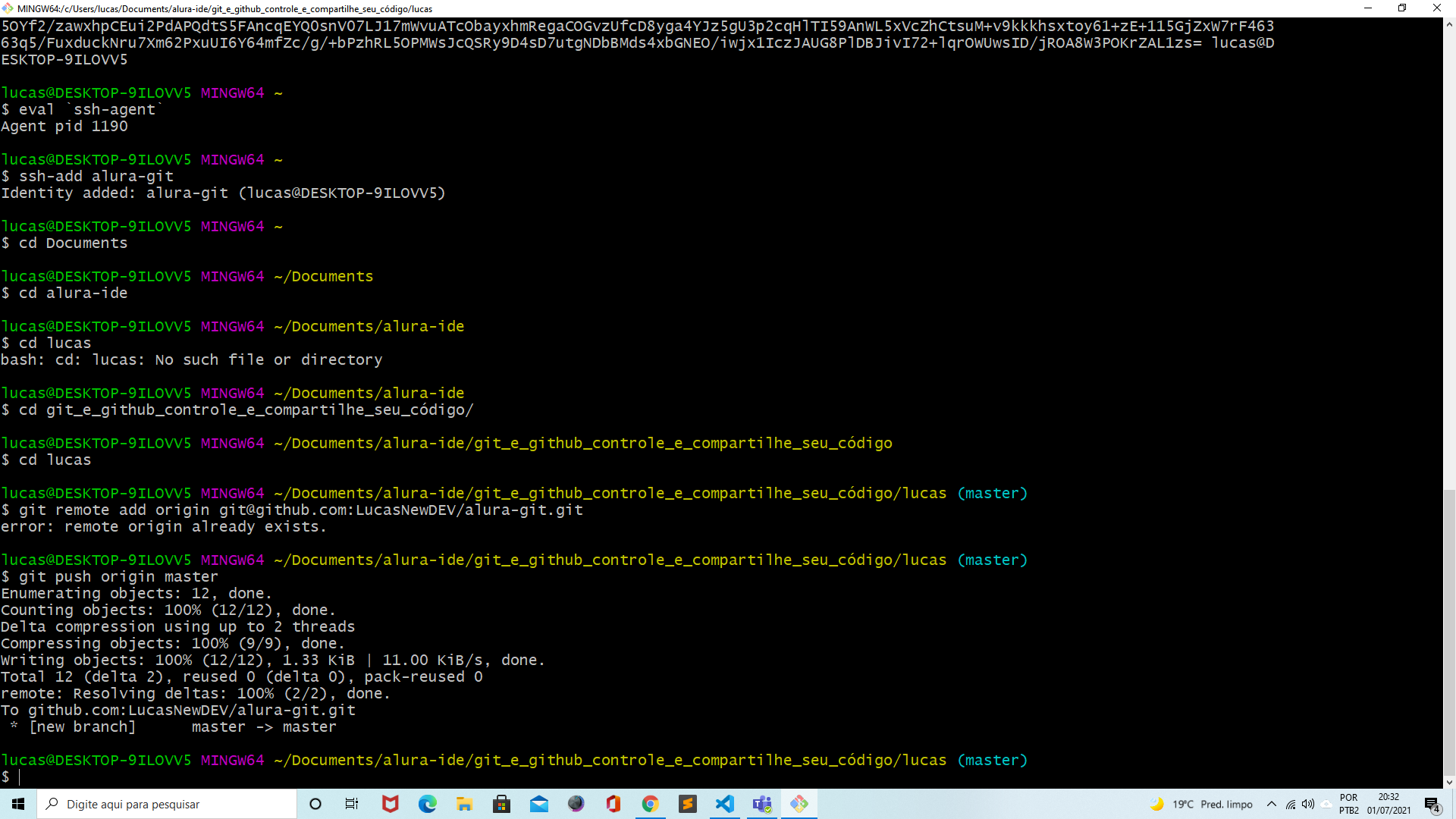Screen dimensions: 1456x819
Task: Switch to Visual Studio Code on the taskbar
Action: click(724, 804)
